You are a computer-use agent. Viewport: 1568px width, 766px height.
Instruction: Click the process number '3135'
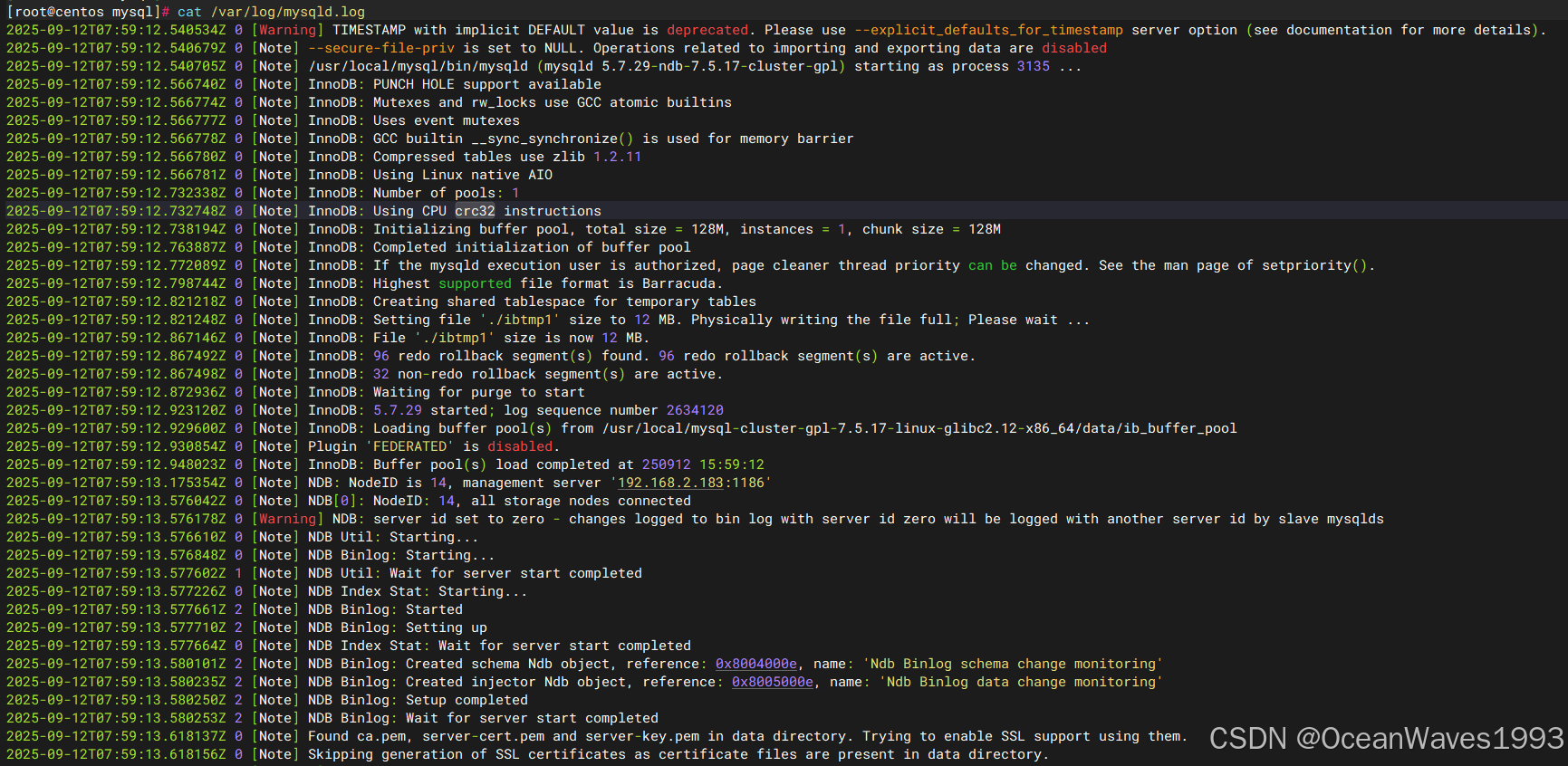pyautogui.click(x=1034, y=66)
